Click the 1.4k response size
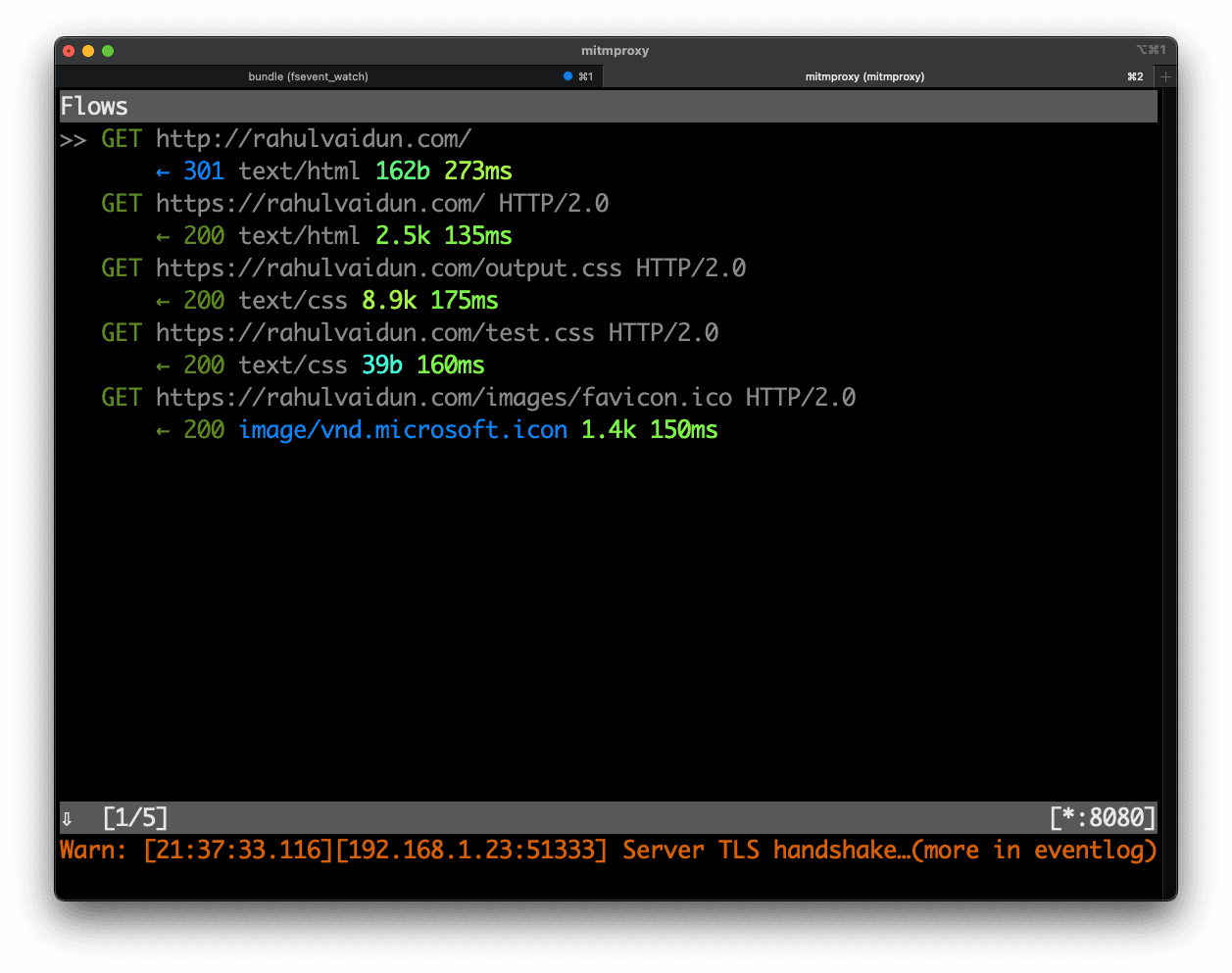This screenshot has width=1232, height=973. pyautogui.click(x=609, y=430)
